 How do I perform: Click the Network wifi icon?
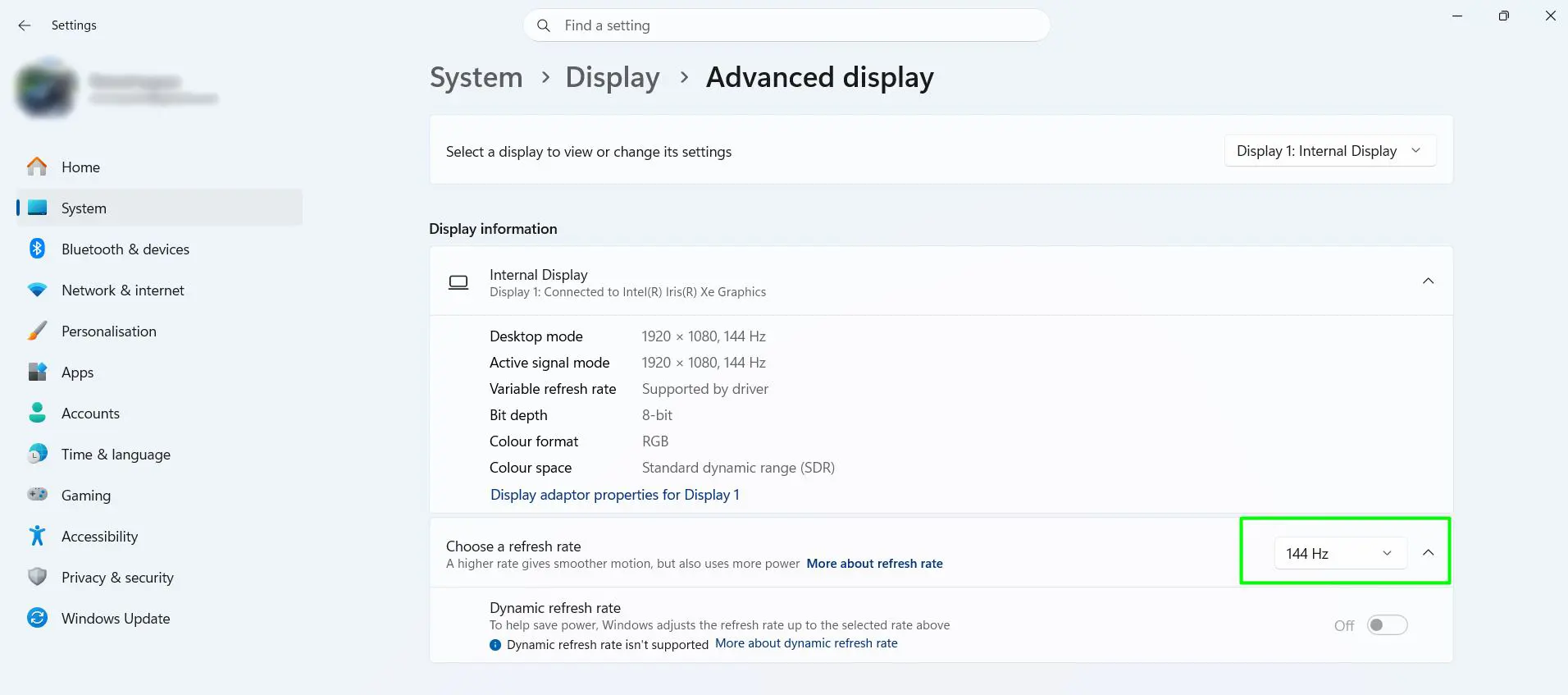(37, 290)
